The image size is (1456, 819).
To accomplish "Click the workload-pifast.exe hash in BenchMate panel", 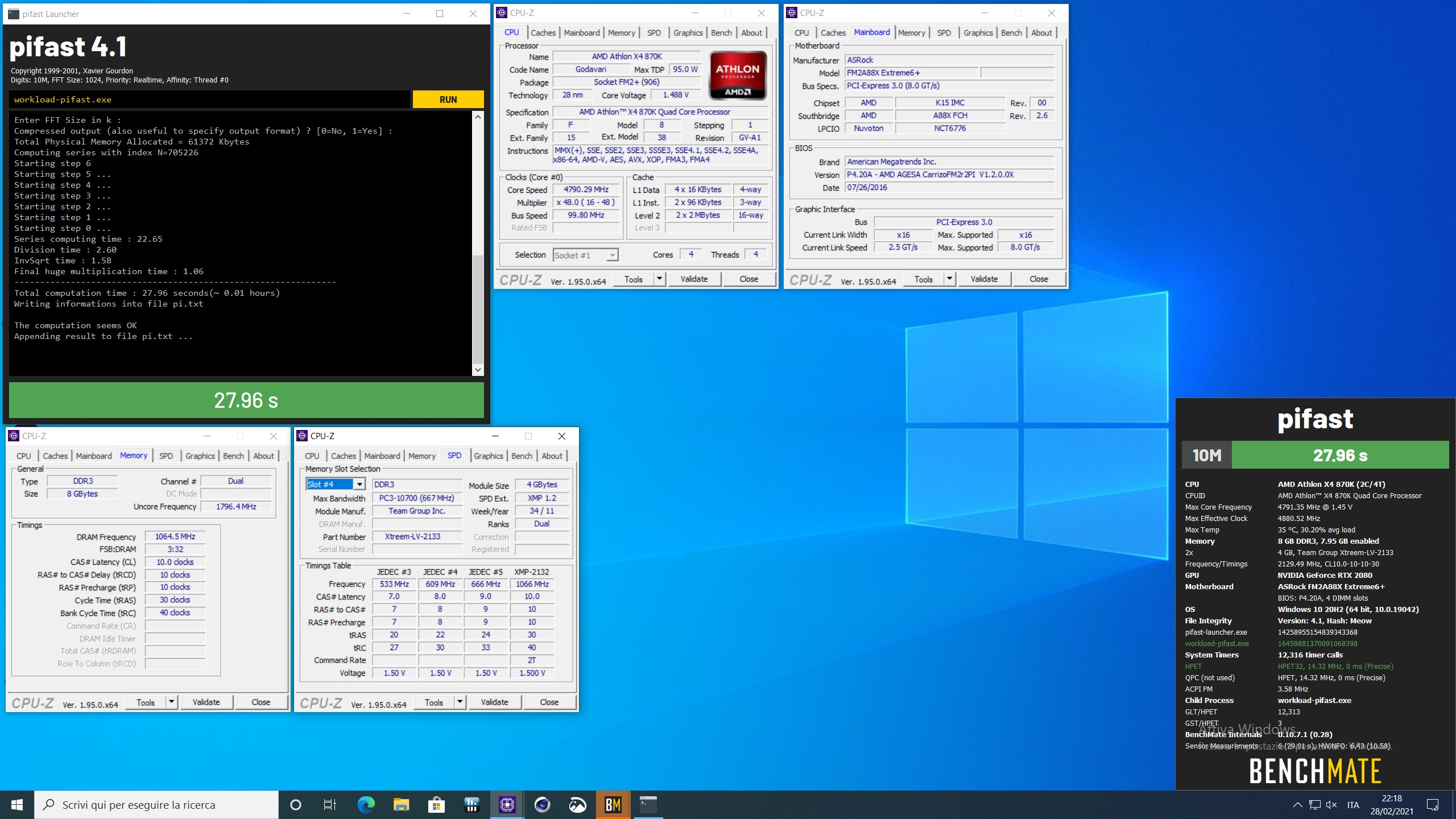I will (1317, 644).
